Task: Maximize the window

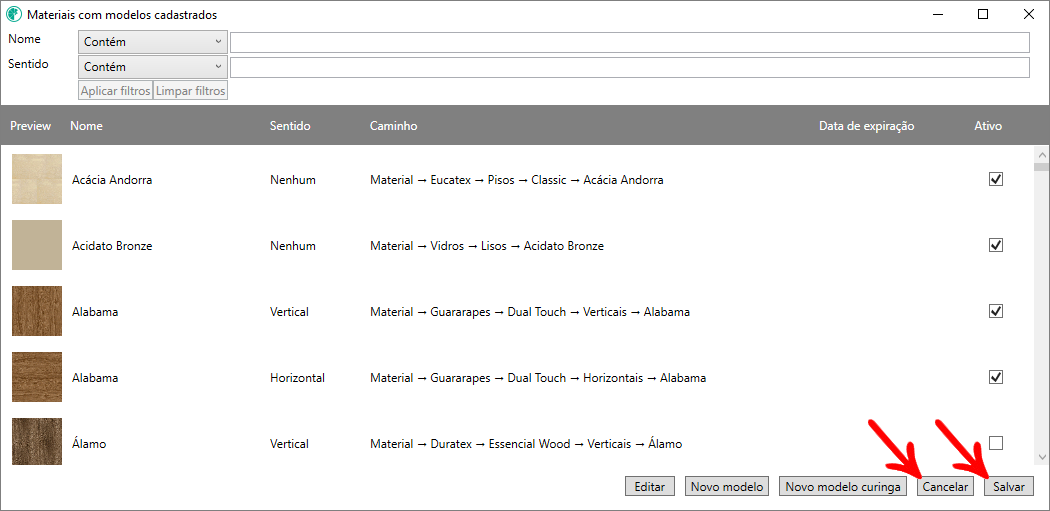Action: 982,15
